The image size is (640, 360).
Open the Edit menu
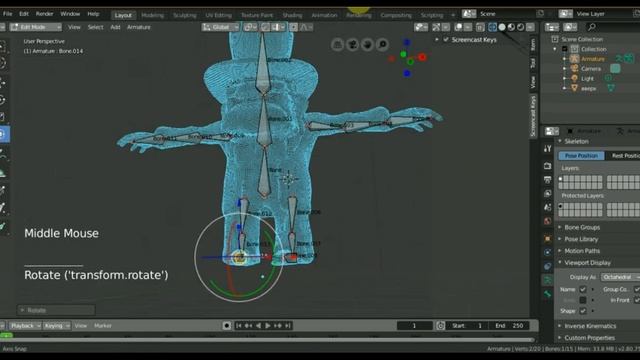24,14
